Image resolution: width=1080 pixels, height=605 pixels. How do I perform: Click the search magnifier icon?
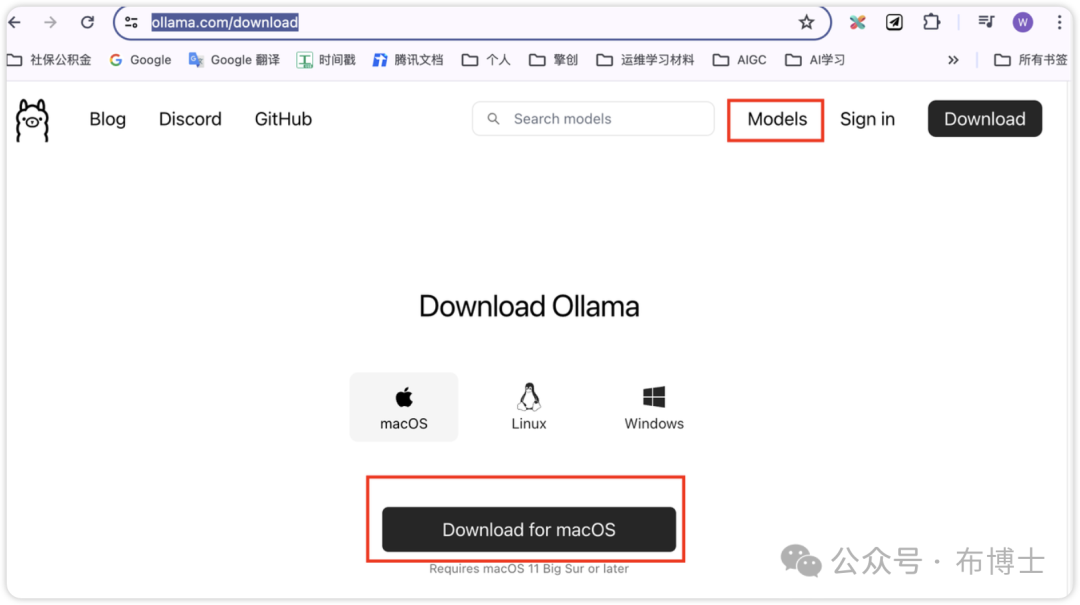[493, 119]
